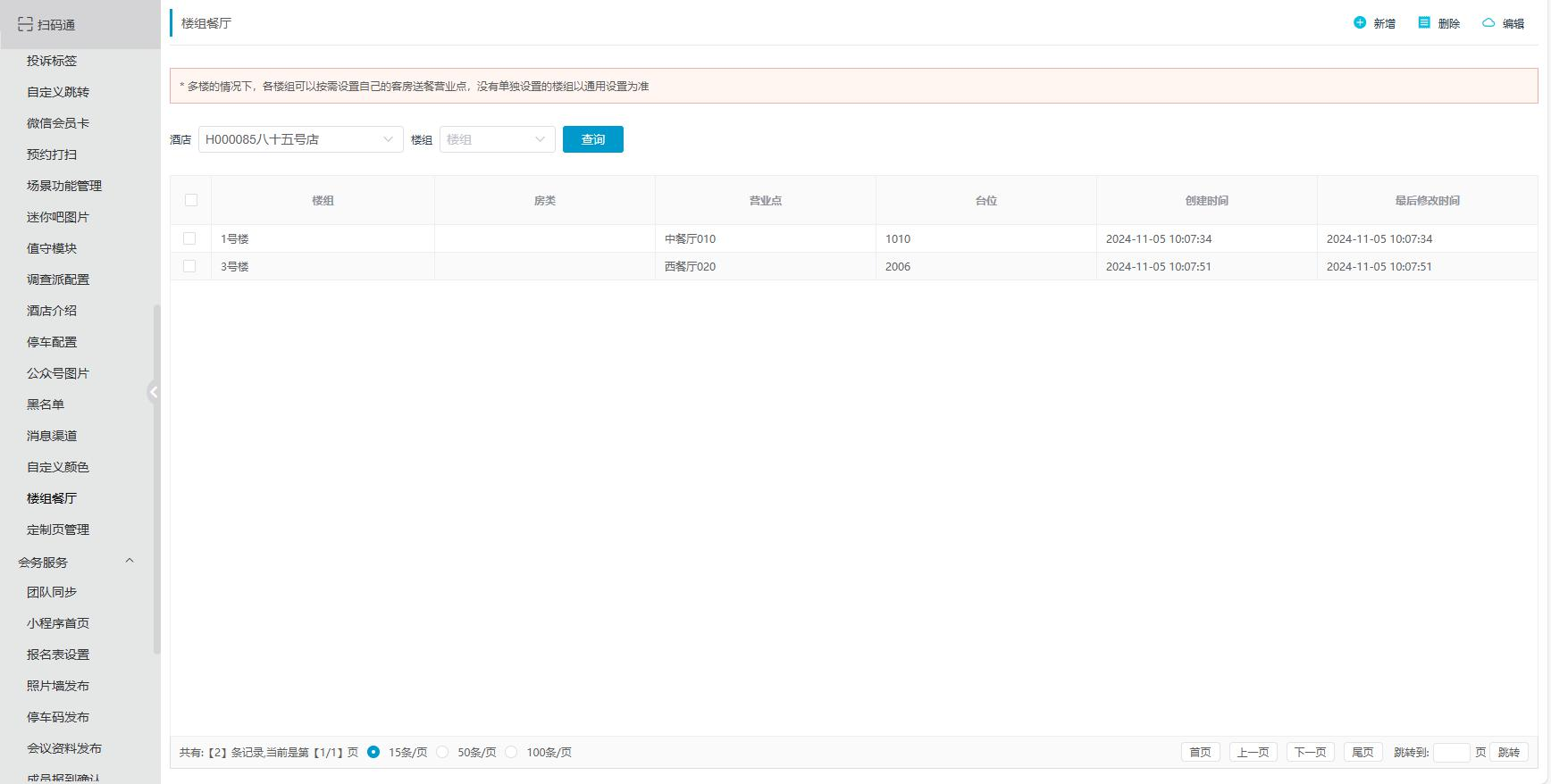The image size is (1551, 784).
Task: Select 100条/页 page size option
Action: pos(511,752)
